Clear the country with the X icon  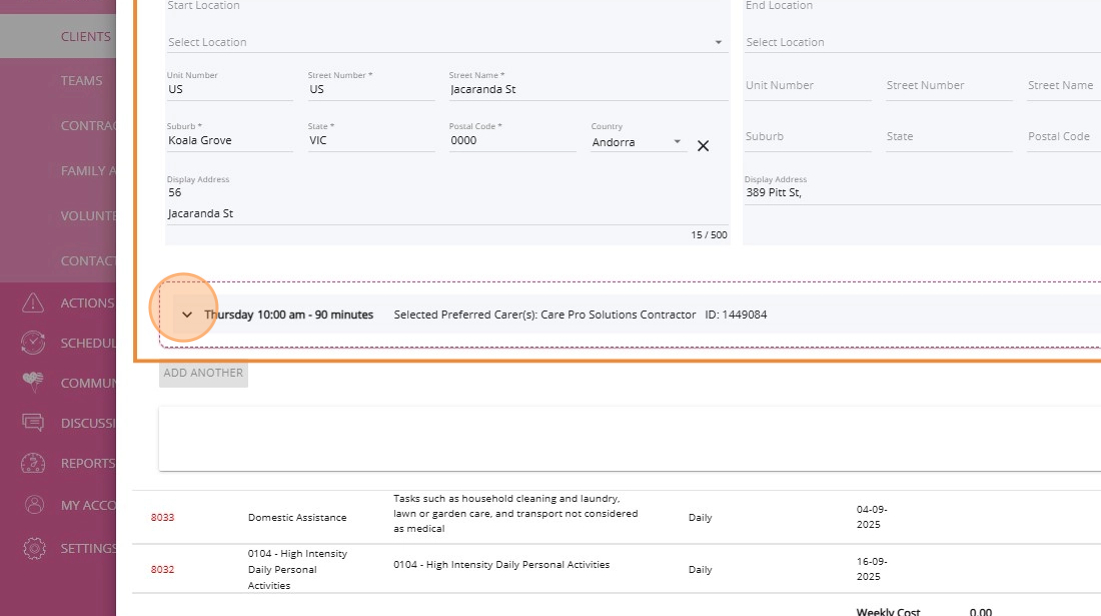(x=703, y=146)
